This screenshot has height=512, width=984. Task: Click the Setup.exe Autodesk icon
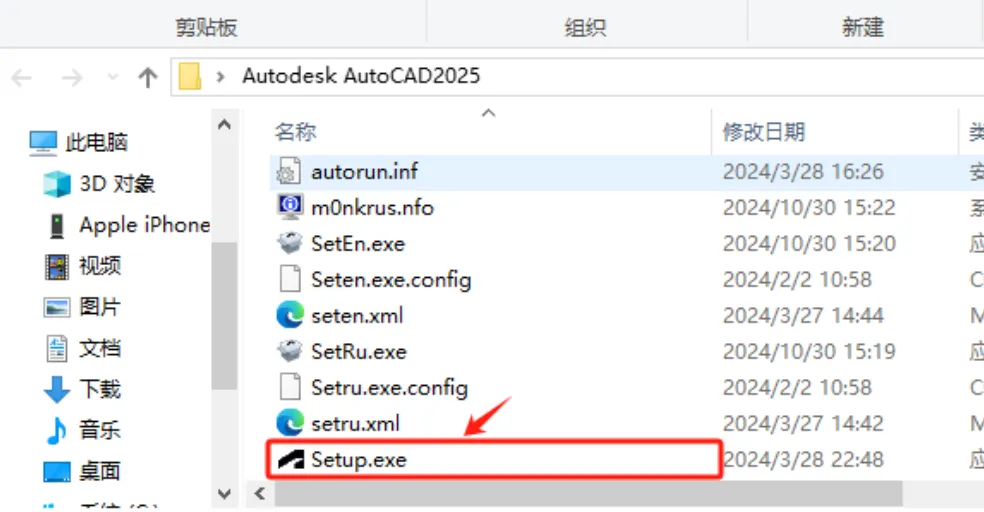pos(291,459)
